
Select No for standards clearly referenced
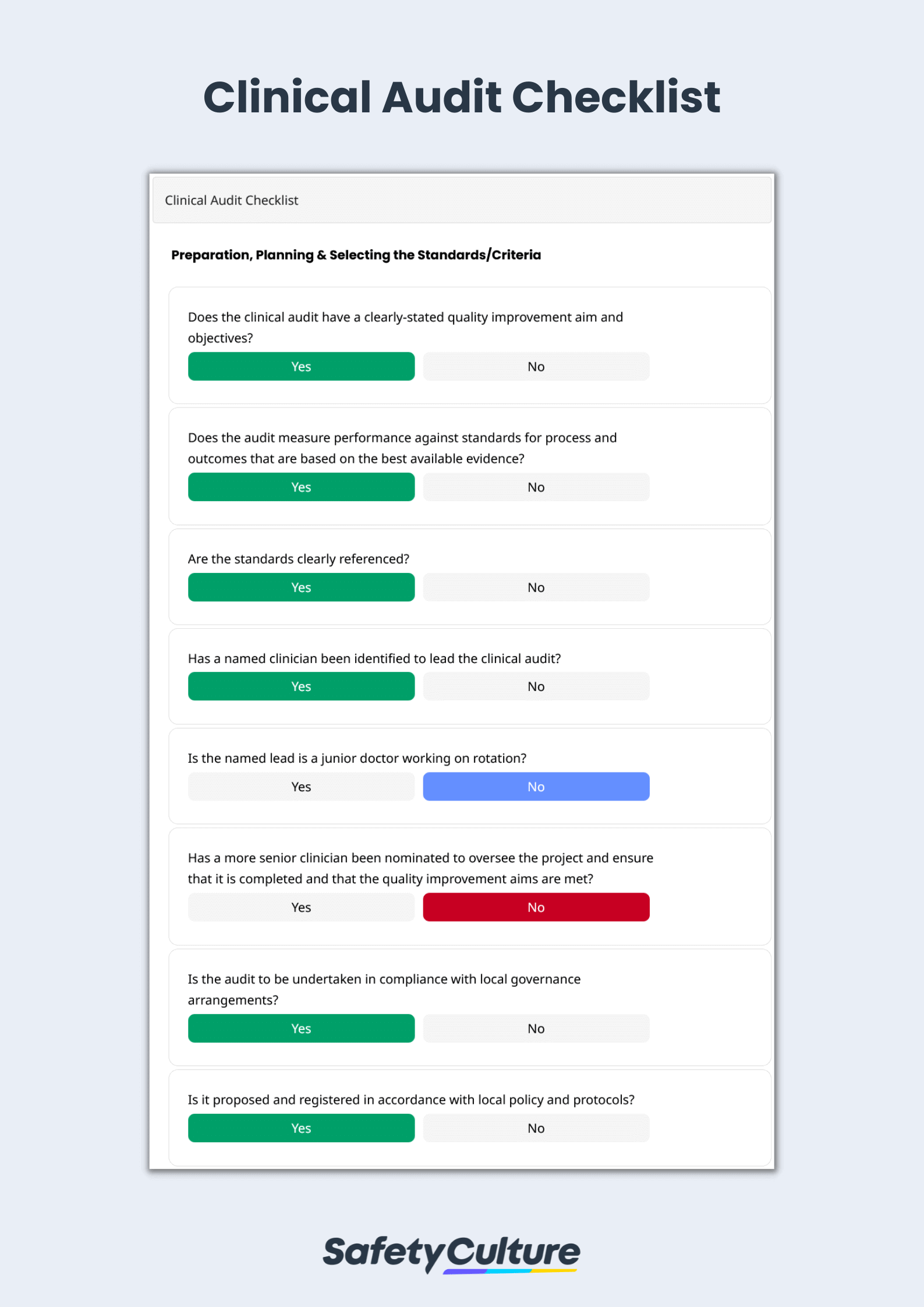pos(536,587)
